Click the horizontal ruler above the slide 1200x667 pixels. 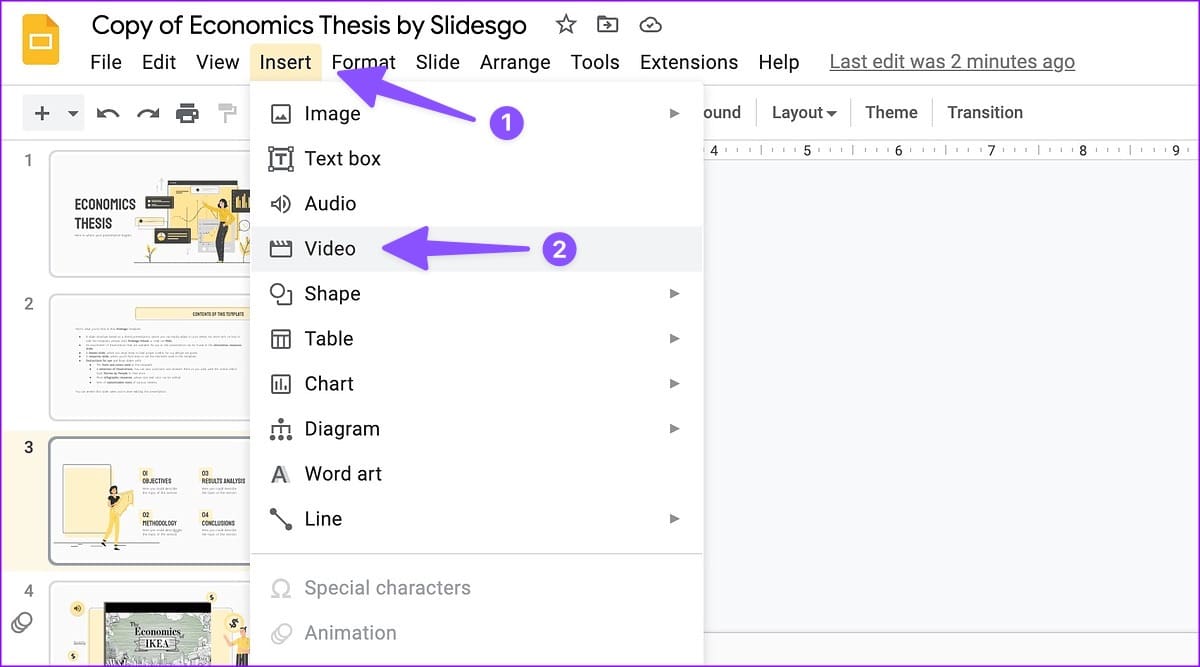(950, 151)
